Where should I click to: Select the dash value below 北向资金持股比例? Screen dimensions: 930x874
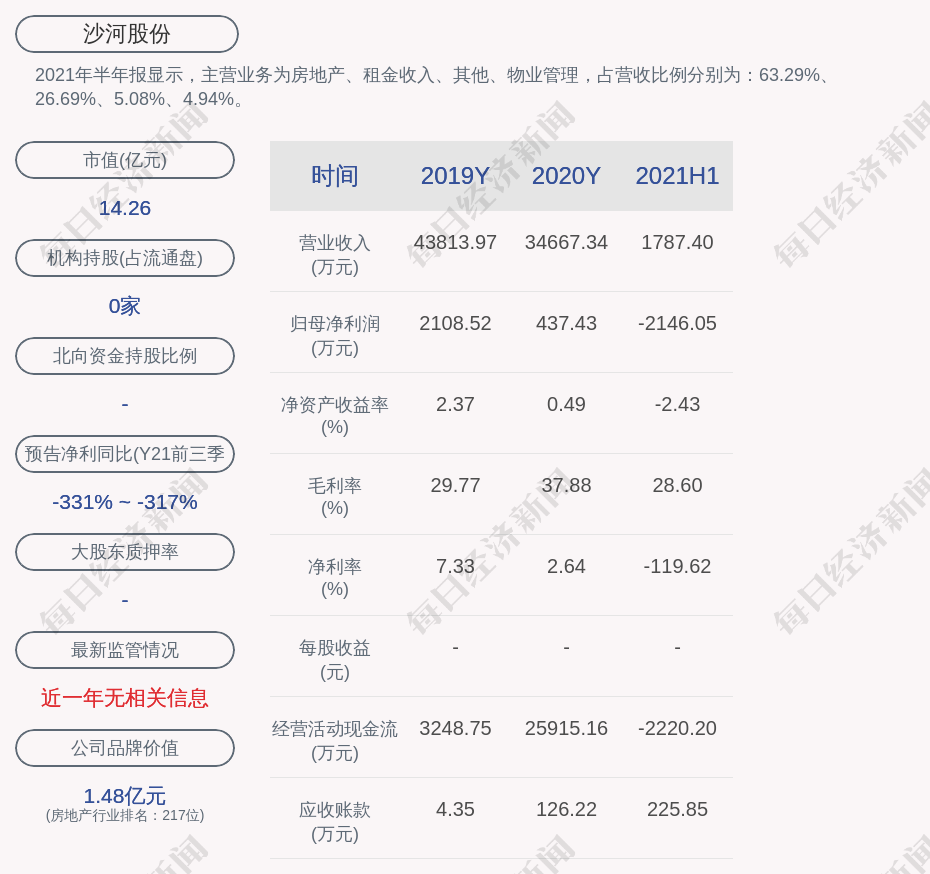click(x=125, y=405)
